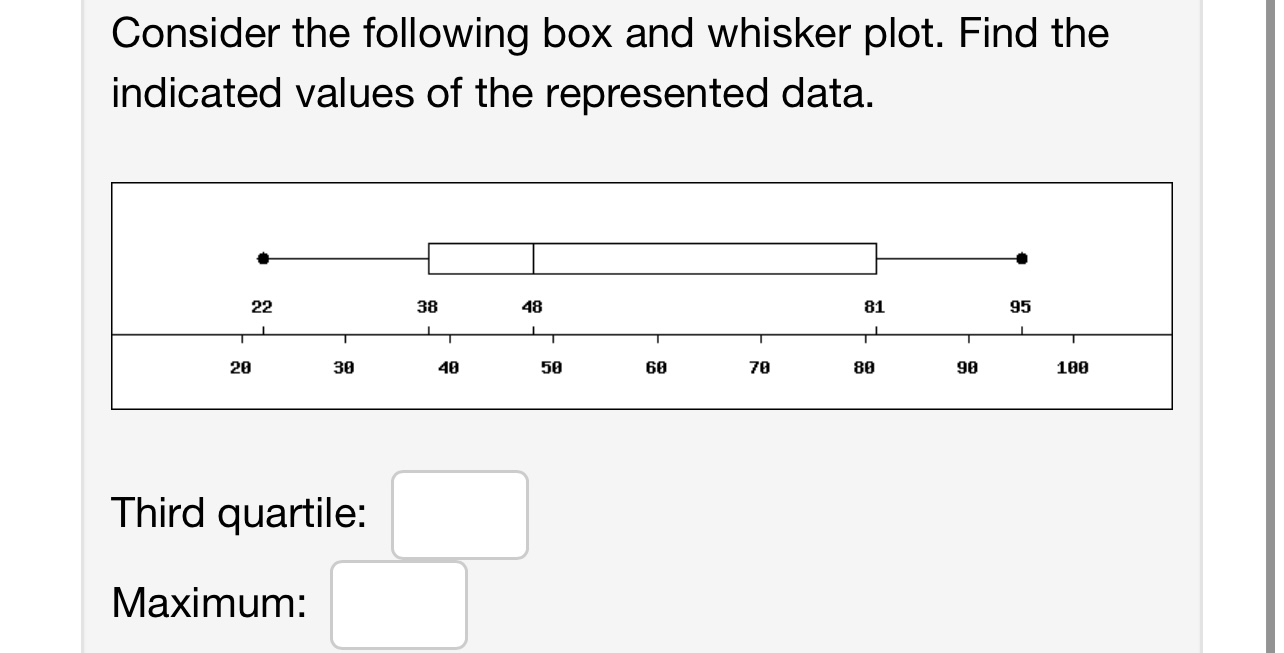Click the left edge of the box at 38
Screen dimensions: 1284x653
coord(428,257)
